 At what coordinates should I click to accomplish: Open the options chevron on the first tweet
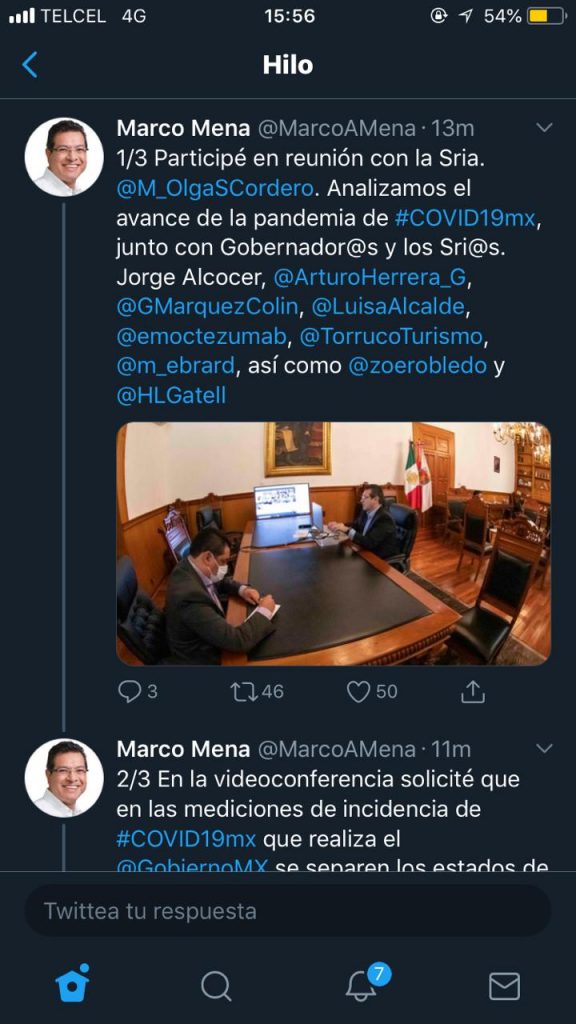click(544, 128)
